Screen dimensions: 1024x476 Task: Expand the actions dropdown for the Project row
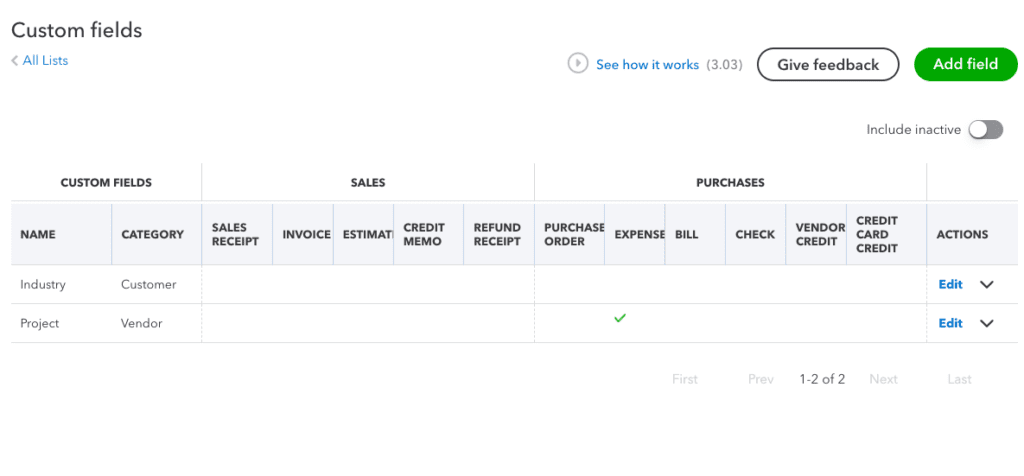987,323
